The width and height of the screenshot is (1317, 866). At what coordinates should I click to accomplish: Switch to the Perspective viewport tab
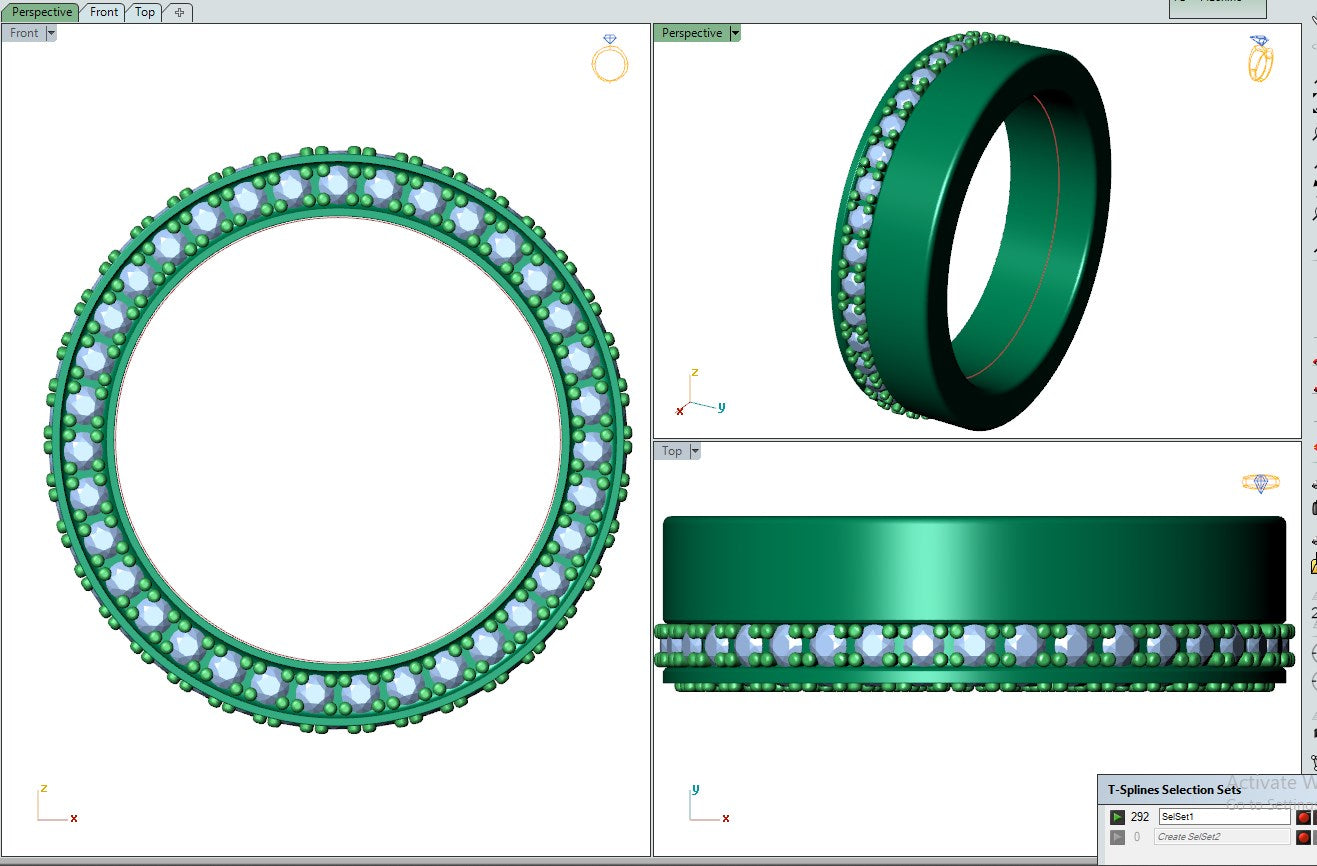42,12
